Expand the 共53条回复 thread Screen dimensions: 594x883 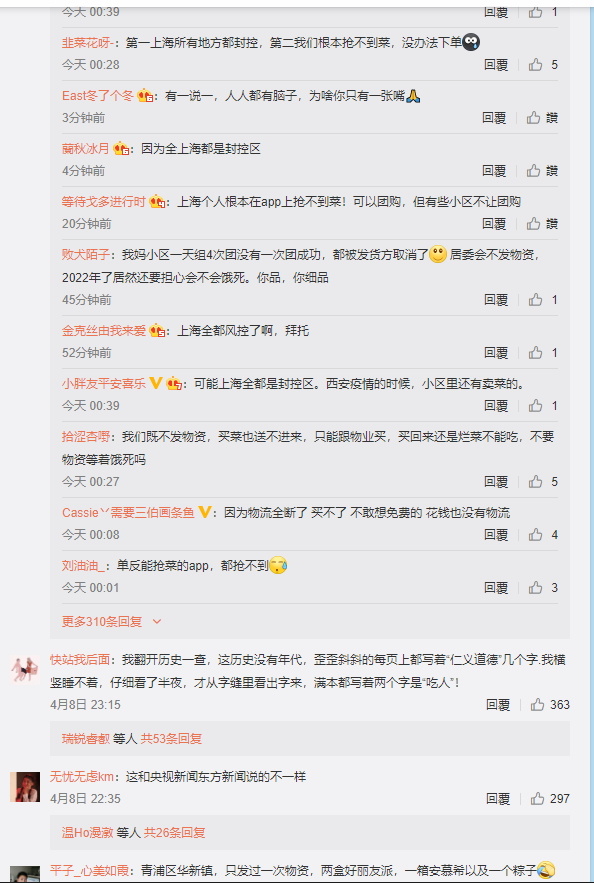[x=171, y=739]
